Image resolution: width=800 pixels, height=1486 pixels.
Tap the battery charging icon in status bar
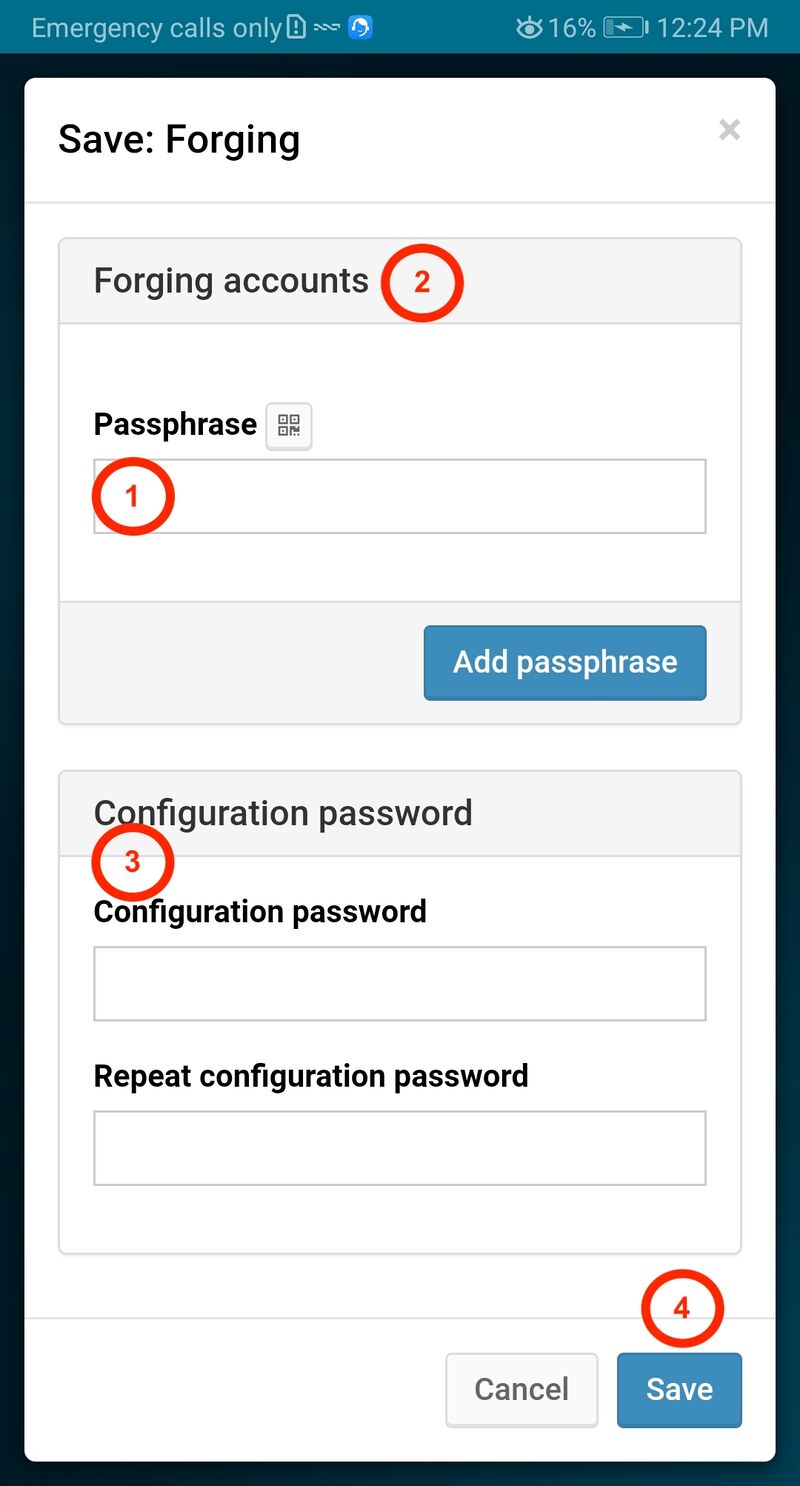[625, 28]
